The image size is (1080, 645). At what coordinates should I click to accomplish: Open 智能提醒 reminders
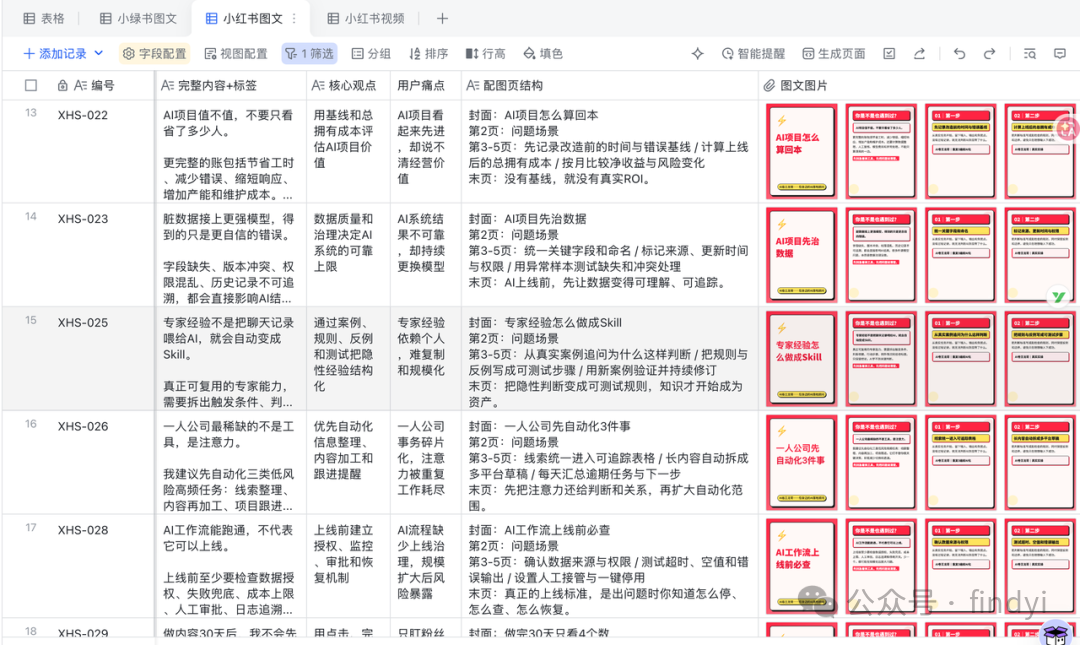tap(754, 54)
